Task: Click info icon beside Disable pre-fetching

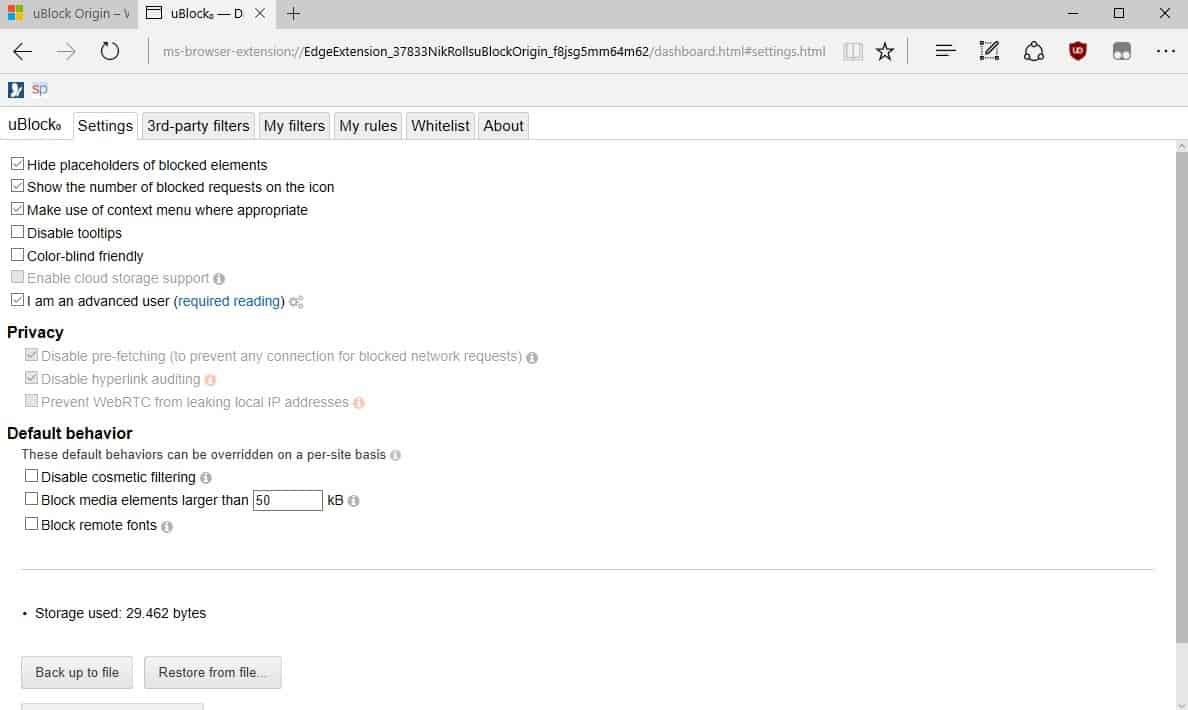Action: [x=532, y=358]
